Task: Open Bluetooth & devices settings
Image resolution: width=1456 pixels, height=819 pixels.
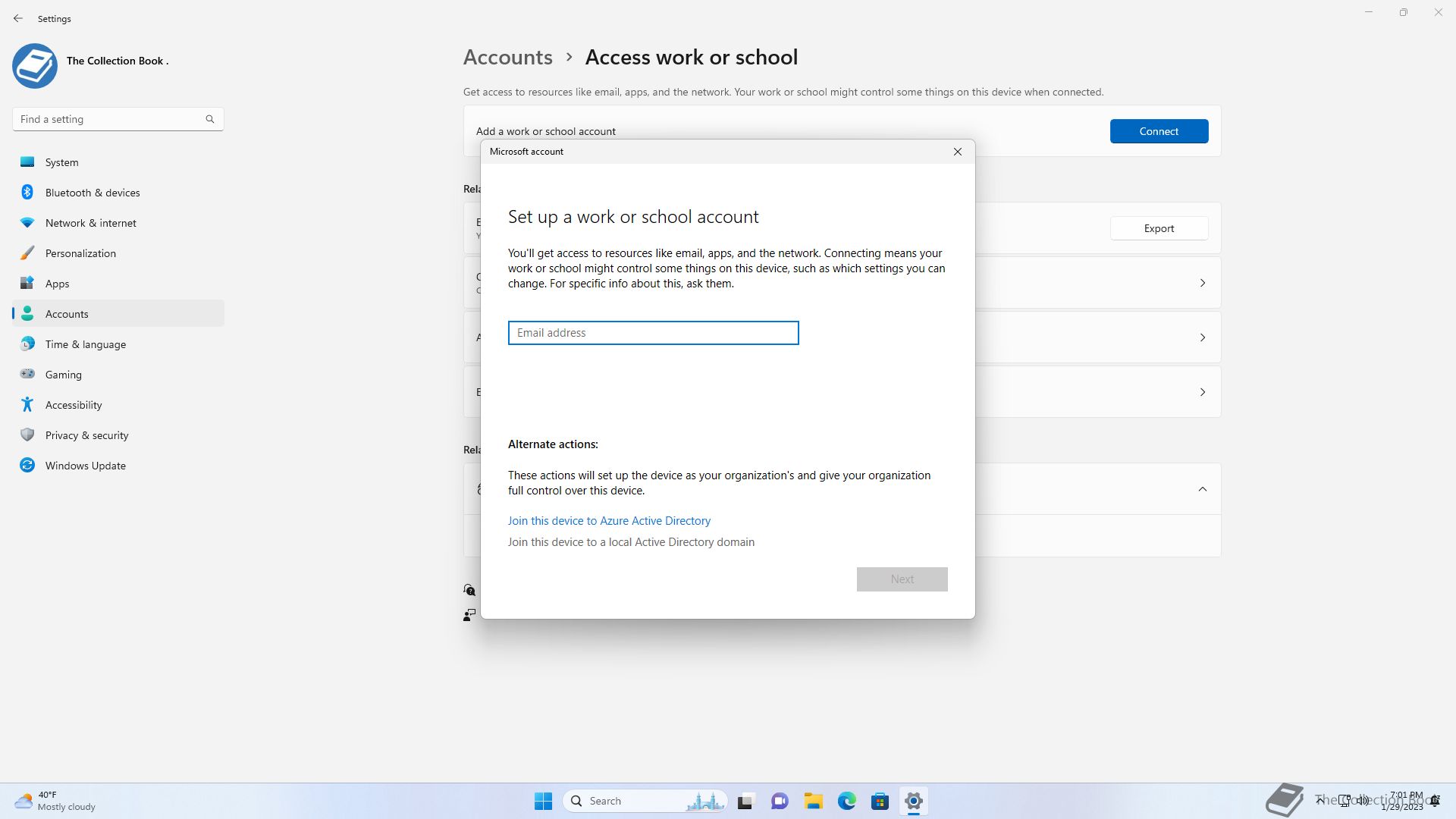Action: [x=118, y=193]
